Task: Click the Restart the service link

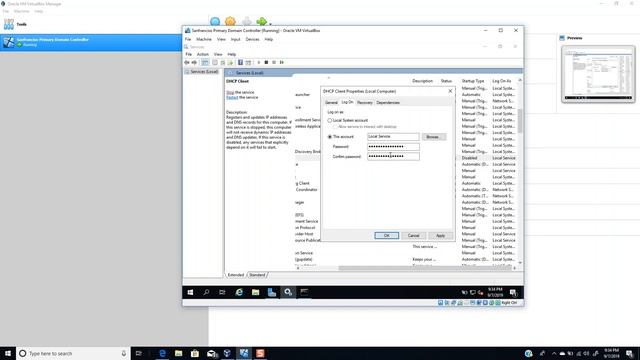Action: point(232,98)
